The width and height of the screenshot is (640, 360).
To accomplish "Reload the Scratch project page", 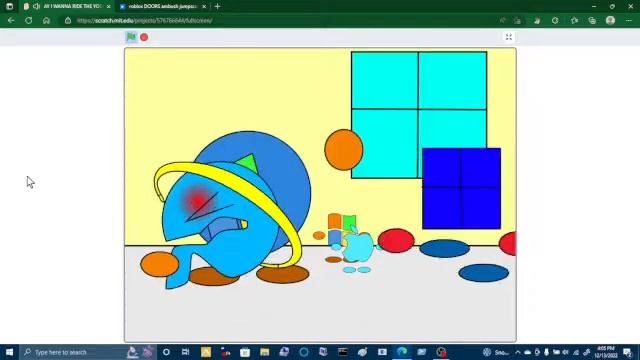I will coord(29,20).
